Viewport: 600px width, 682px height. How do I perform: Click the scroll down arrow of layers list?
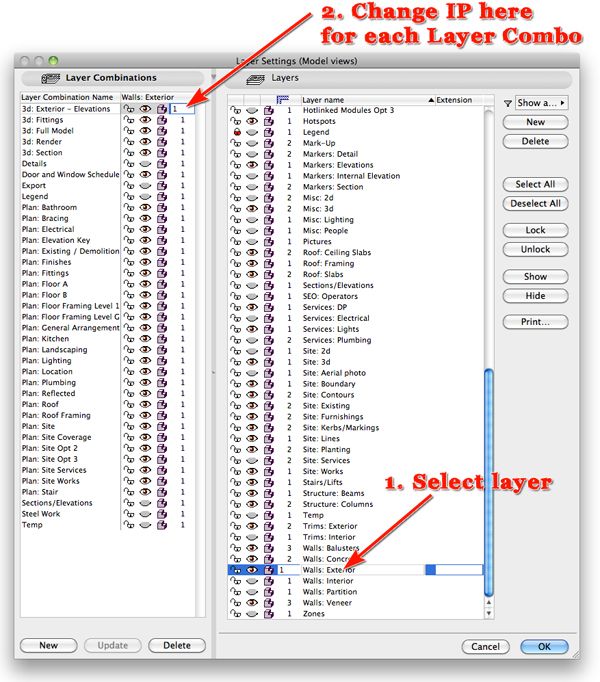pyautogui.click(x=489, y=613)
